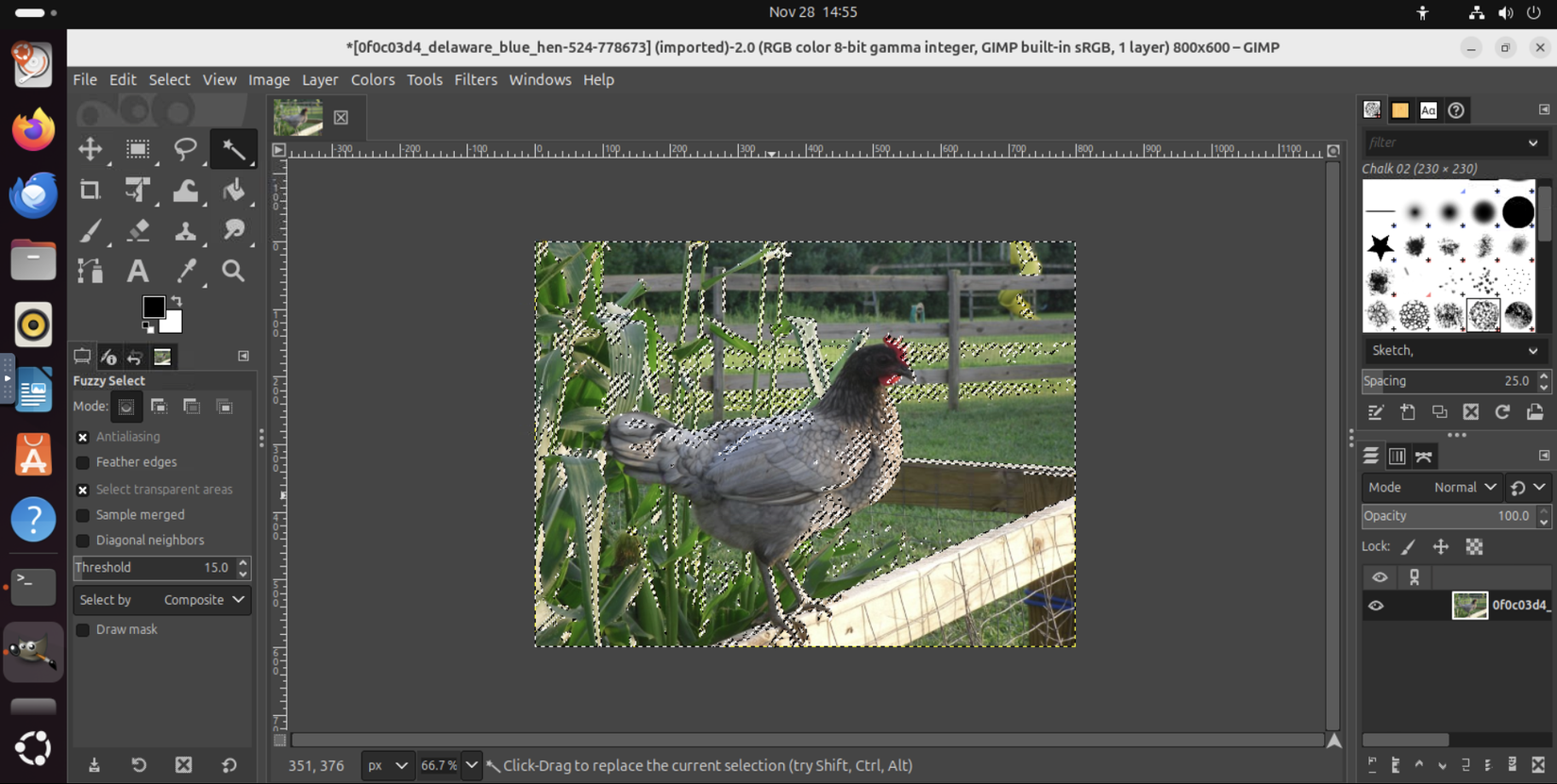
Task: Open the Colors menu
Action: pyautogui.click(x=372, y=79)
